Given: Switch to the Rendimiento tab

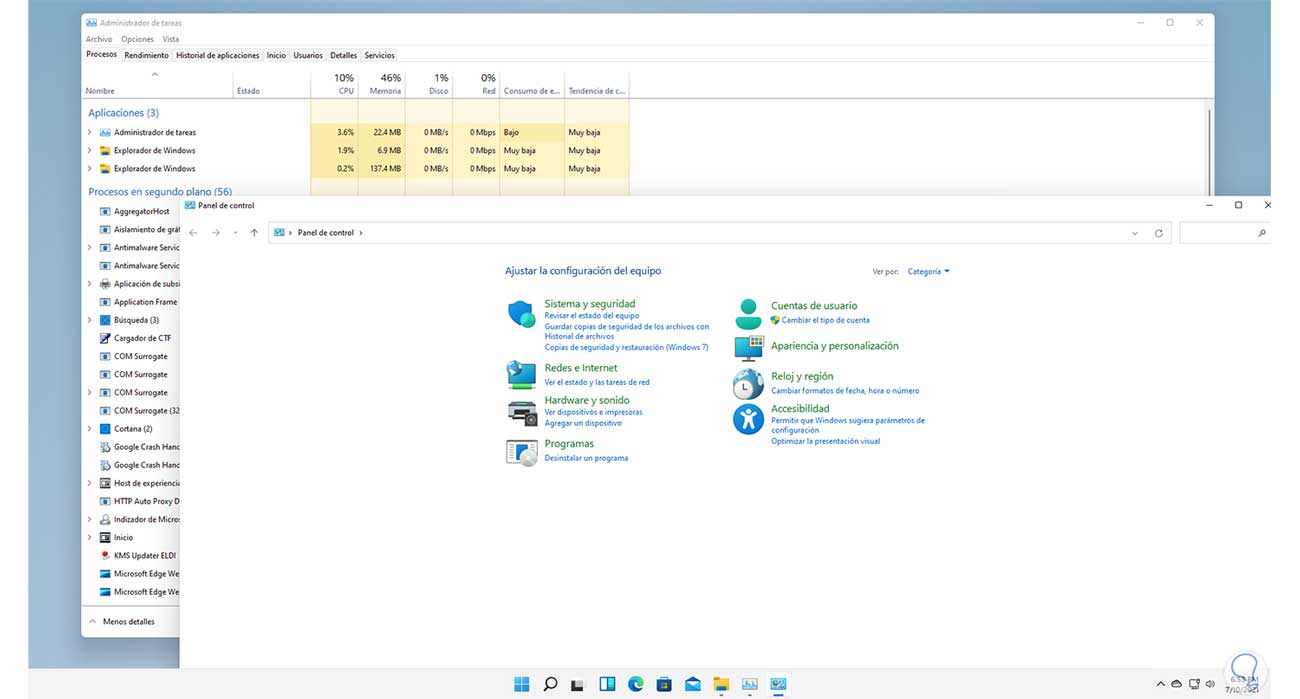Looking at the screenshot, I should click(x=146, y=55).
